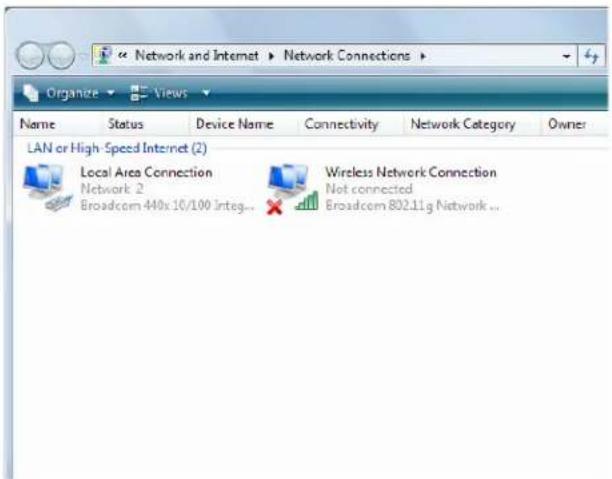Sort by the Status column

pyautogui.click(x=125, y=124)
